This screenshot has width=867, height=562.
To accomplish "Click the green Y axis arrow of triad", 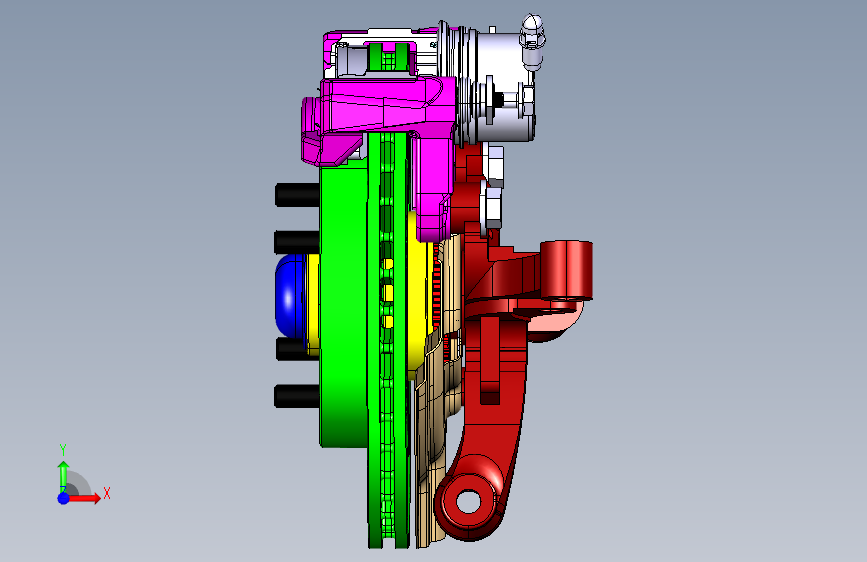I will (x=64, y=476).
